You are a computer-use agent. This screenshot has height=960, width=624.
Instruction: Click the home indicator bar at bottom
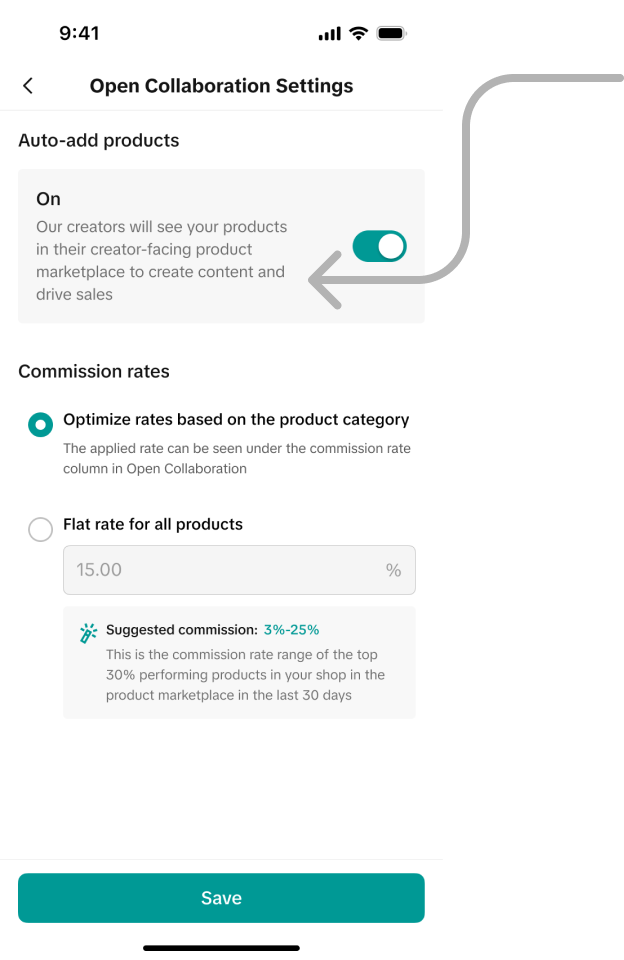(x=221, y=947)
